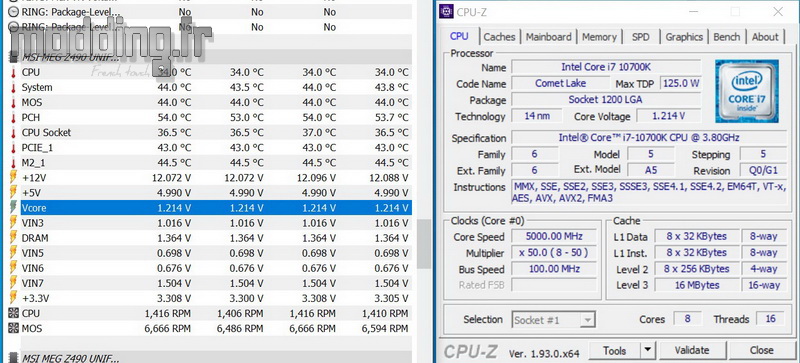Click the MOS fan RPM icon

(13, 328)
